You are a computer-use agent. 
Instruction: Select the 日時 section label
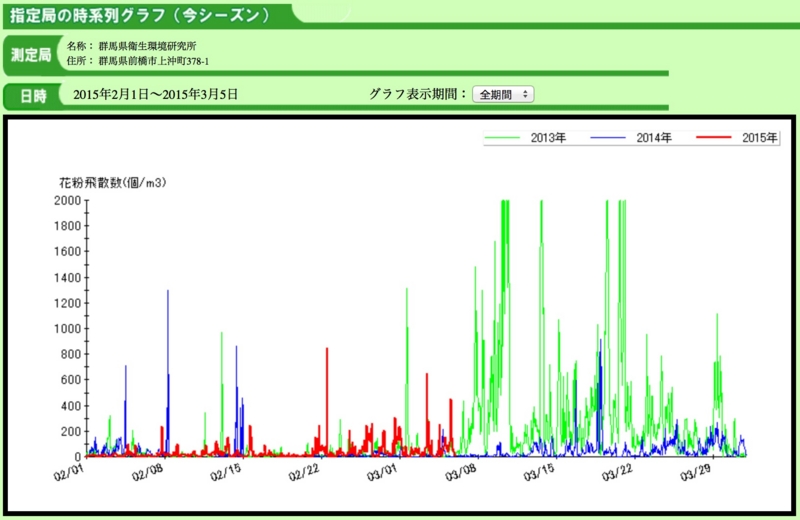(33, 95)
